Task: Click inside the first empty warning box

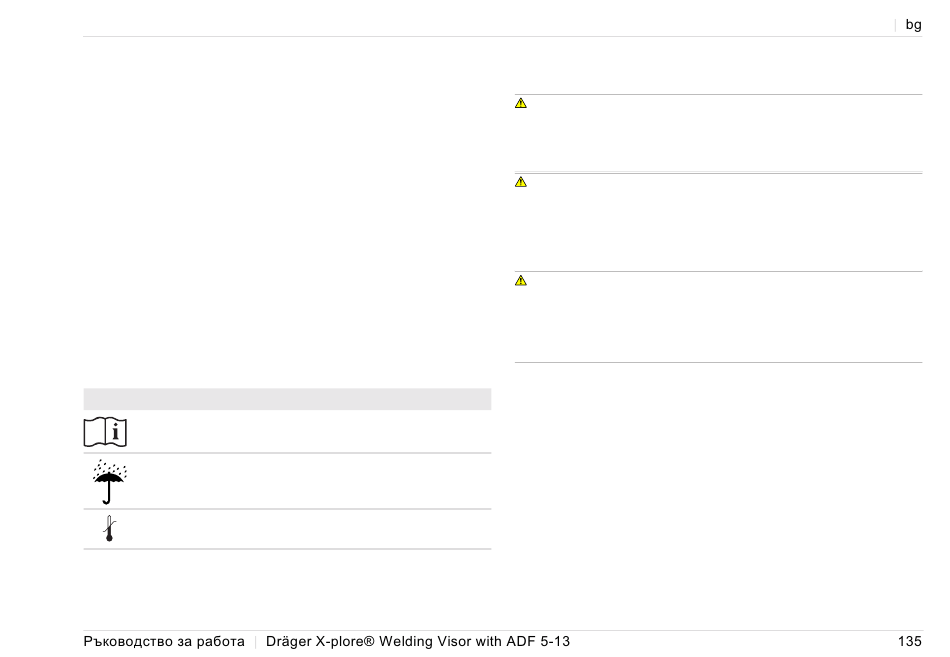Action: pyautogui.click(x=719, y=133)
